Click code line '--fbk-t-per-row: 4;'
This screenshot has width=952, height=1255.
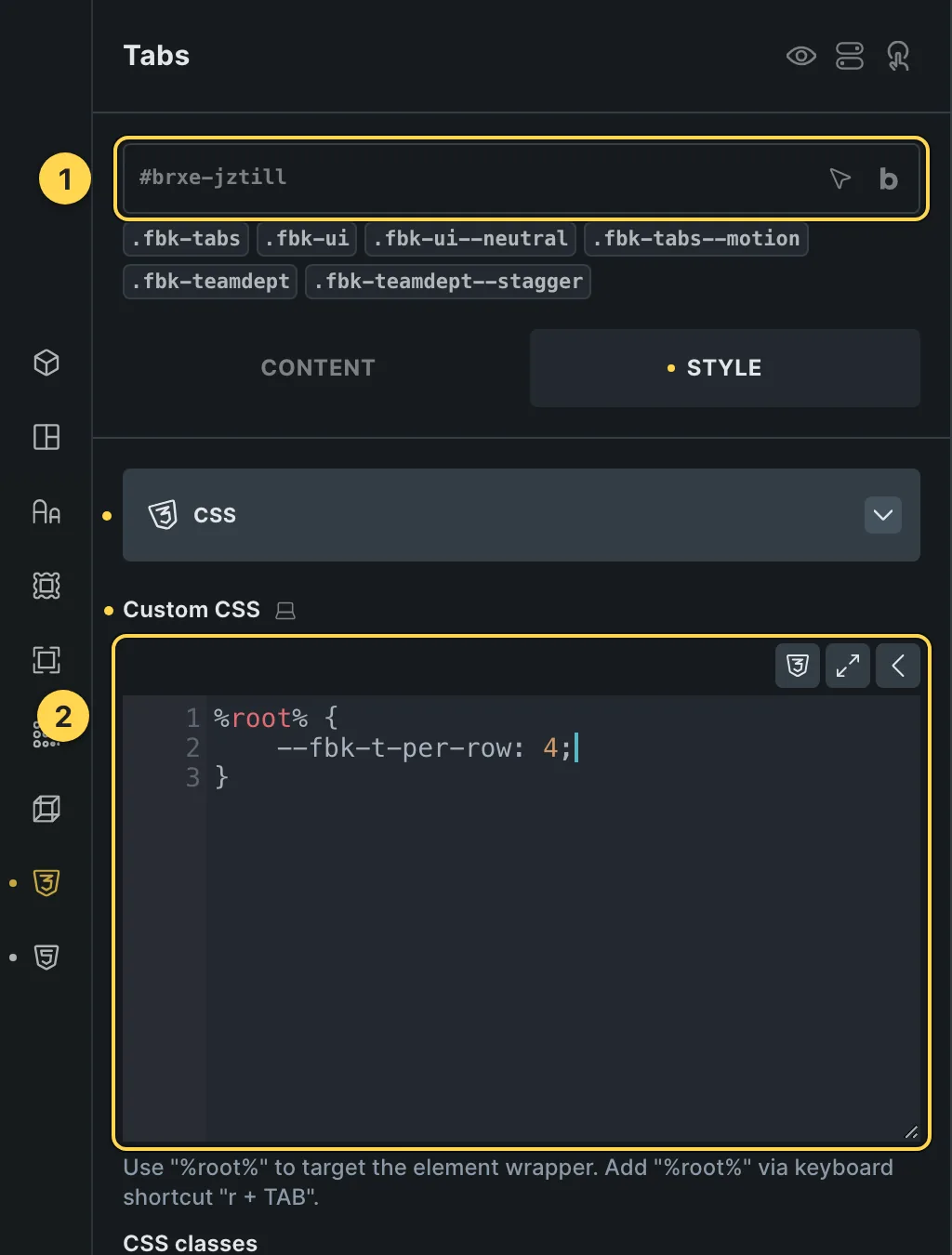(x=424, y=747)
